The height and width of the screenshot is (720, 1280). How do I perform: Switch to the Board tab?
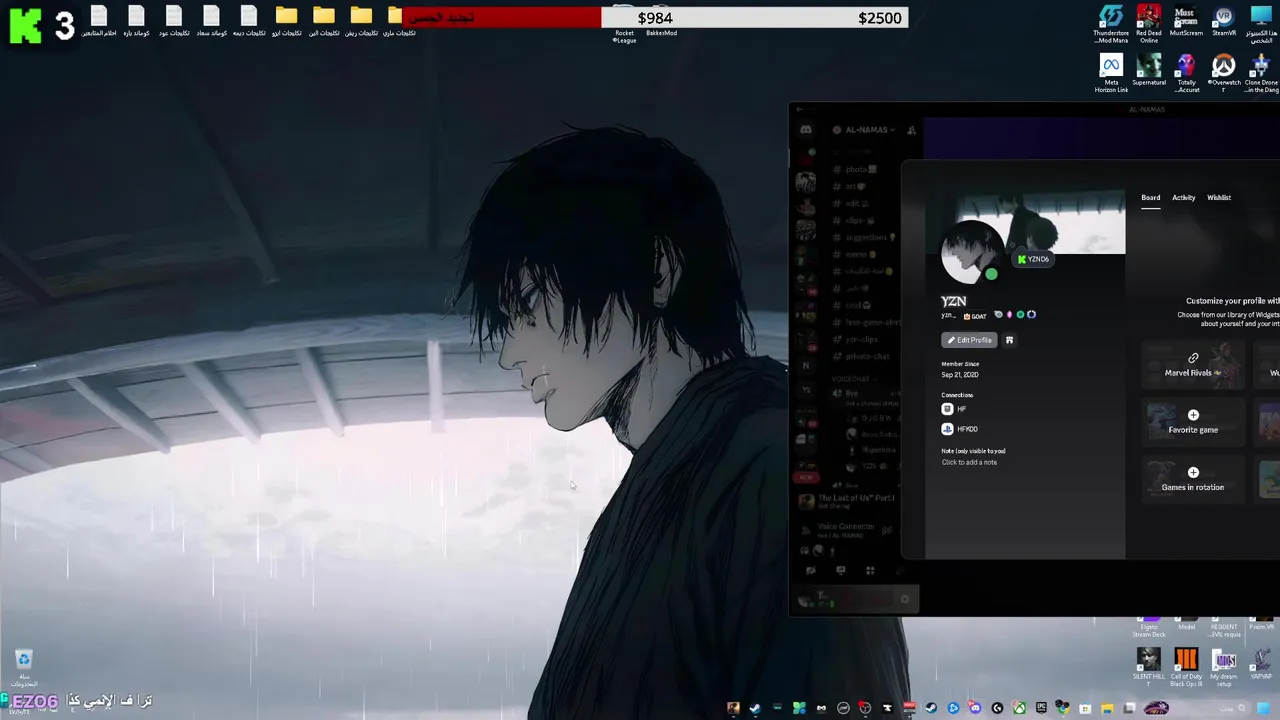[1151, 198]
